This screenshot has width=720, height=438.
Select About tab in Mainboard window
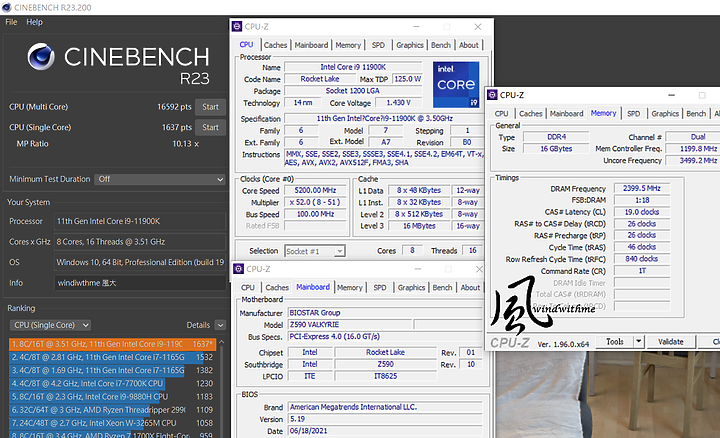(x=470, y=287)
